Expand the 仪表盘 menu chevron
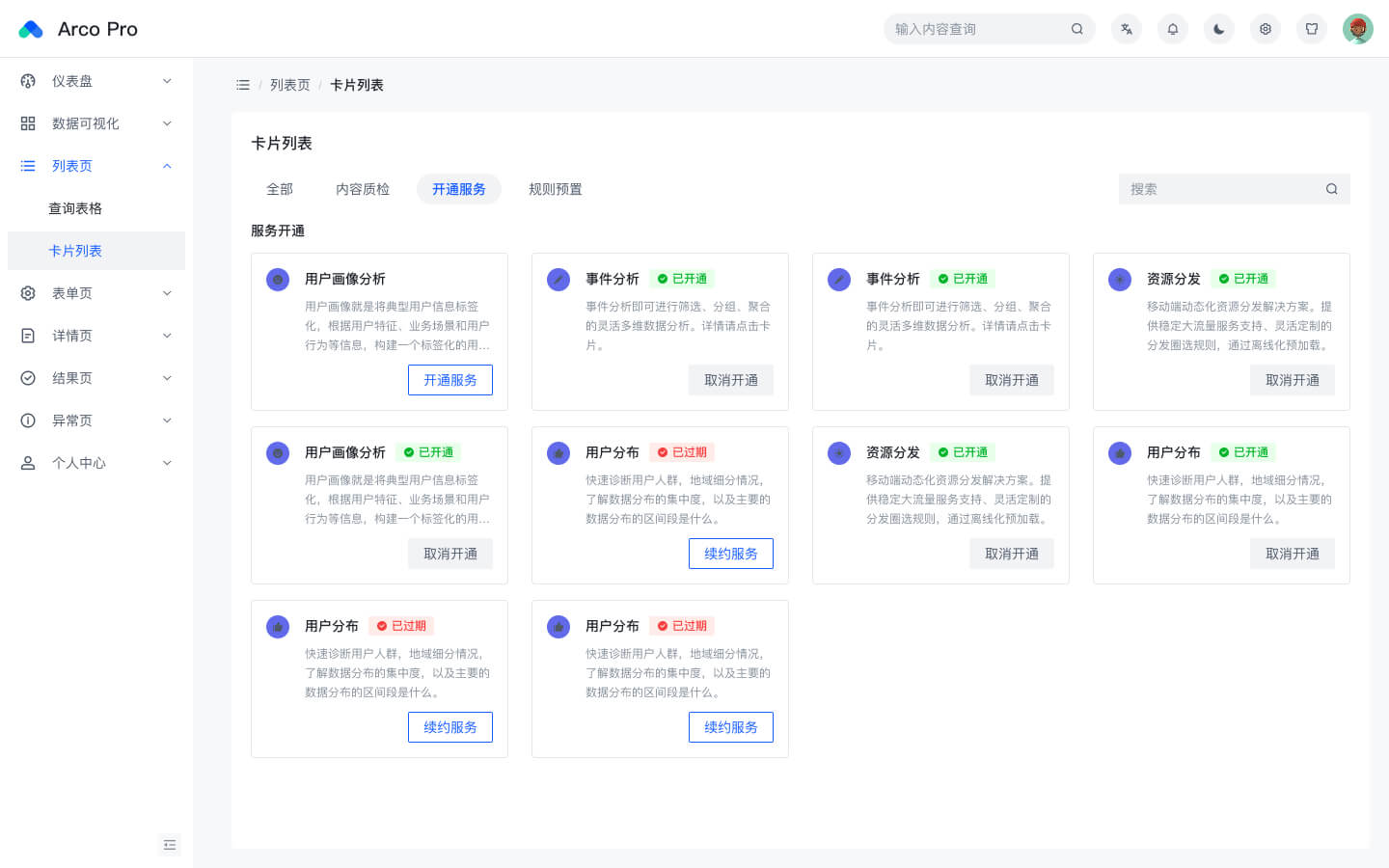Screen dimensions: 1389x868 tap(167, 81)
